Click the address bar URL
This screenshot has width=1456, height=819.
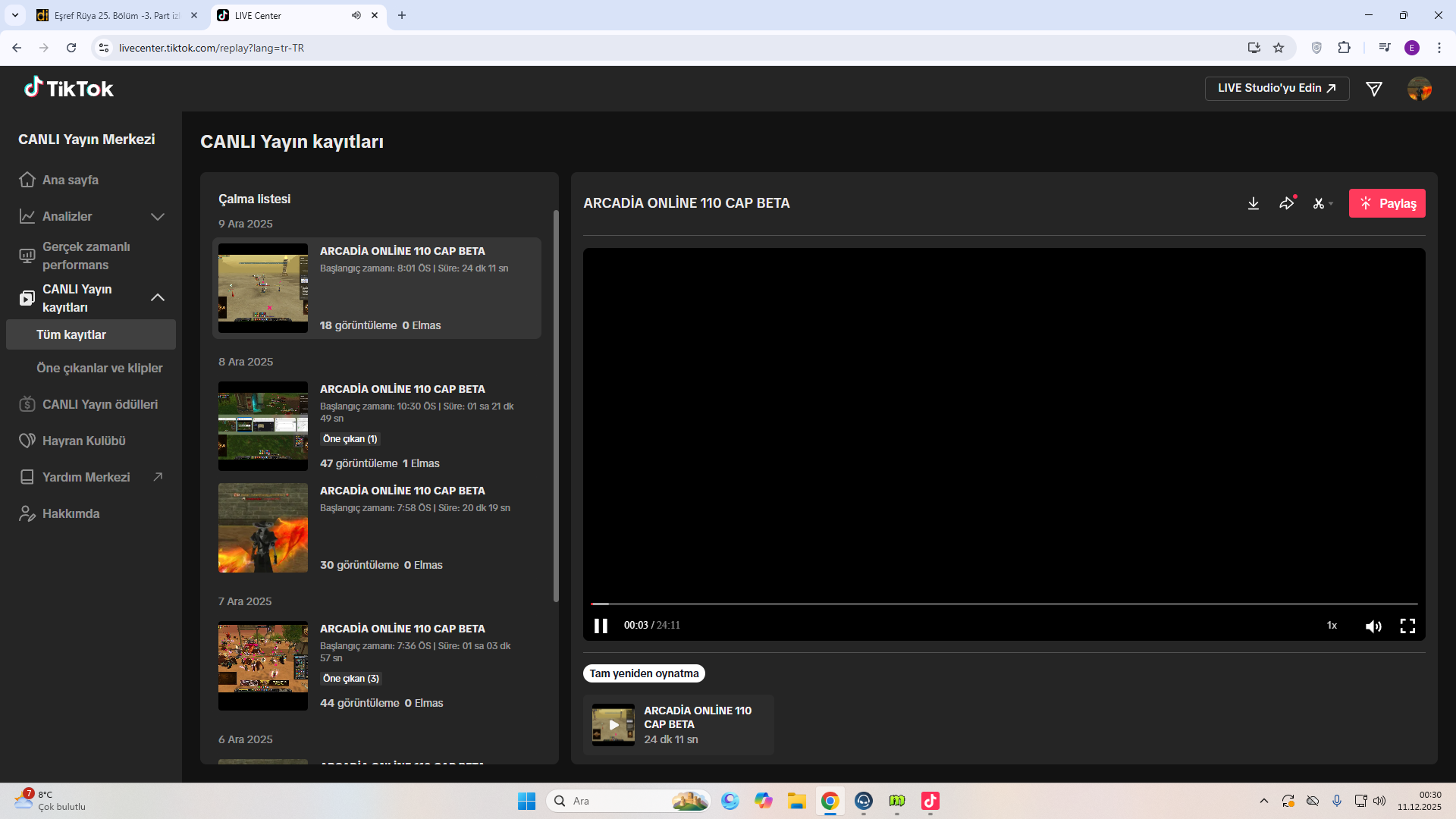(212, 48)
